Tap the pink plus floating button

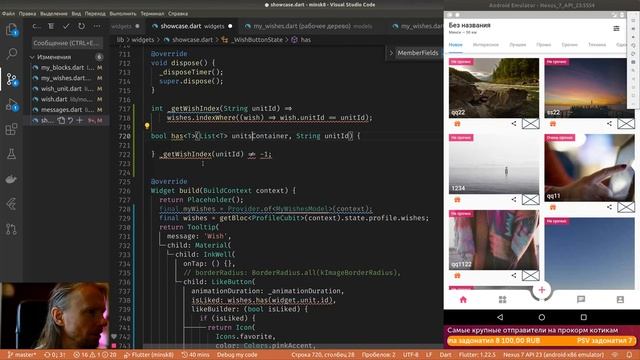coord(542,290)
